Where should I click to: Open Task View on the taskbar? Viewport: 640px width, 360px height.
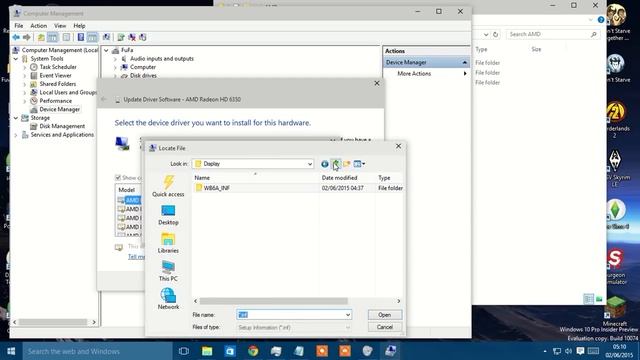pos(184,351)
